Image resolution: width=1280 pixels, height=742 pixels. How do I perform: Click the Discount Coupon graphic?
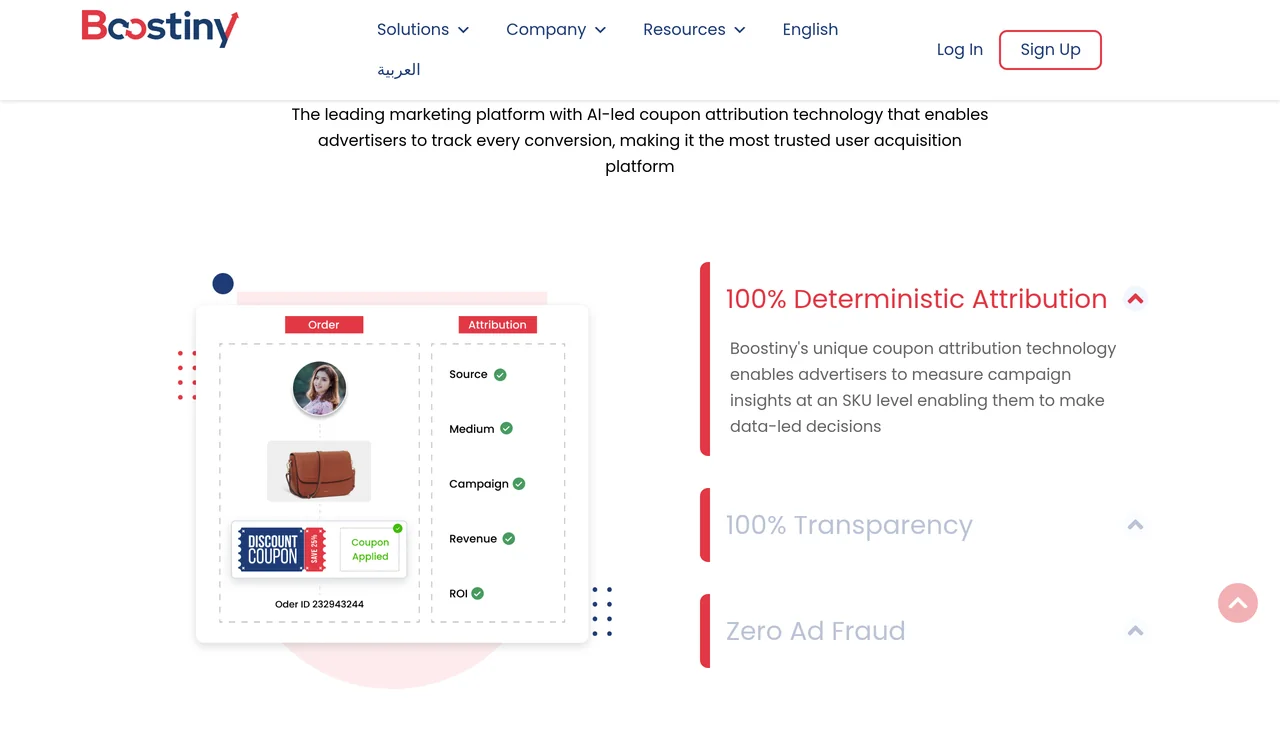click(282, 549)
